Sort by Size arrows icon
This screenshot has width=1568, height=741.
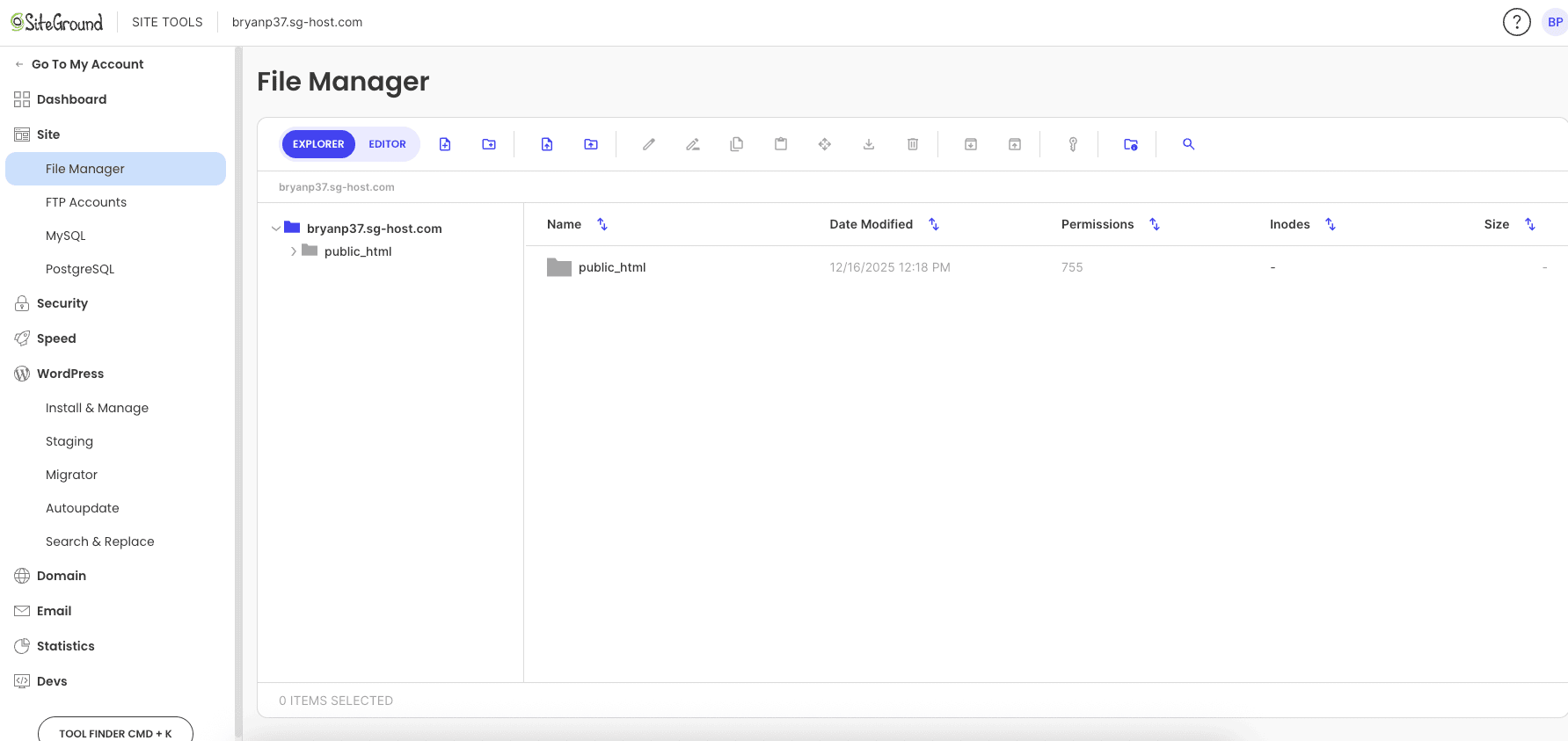[x=1530, y=224]
